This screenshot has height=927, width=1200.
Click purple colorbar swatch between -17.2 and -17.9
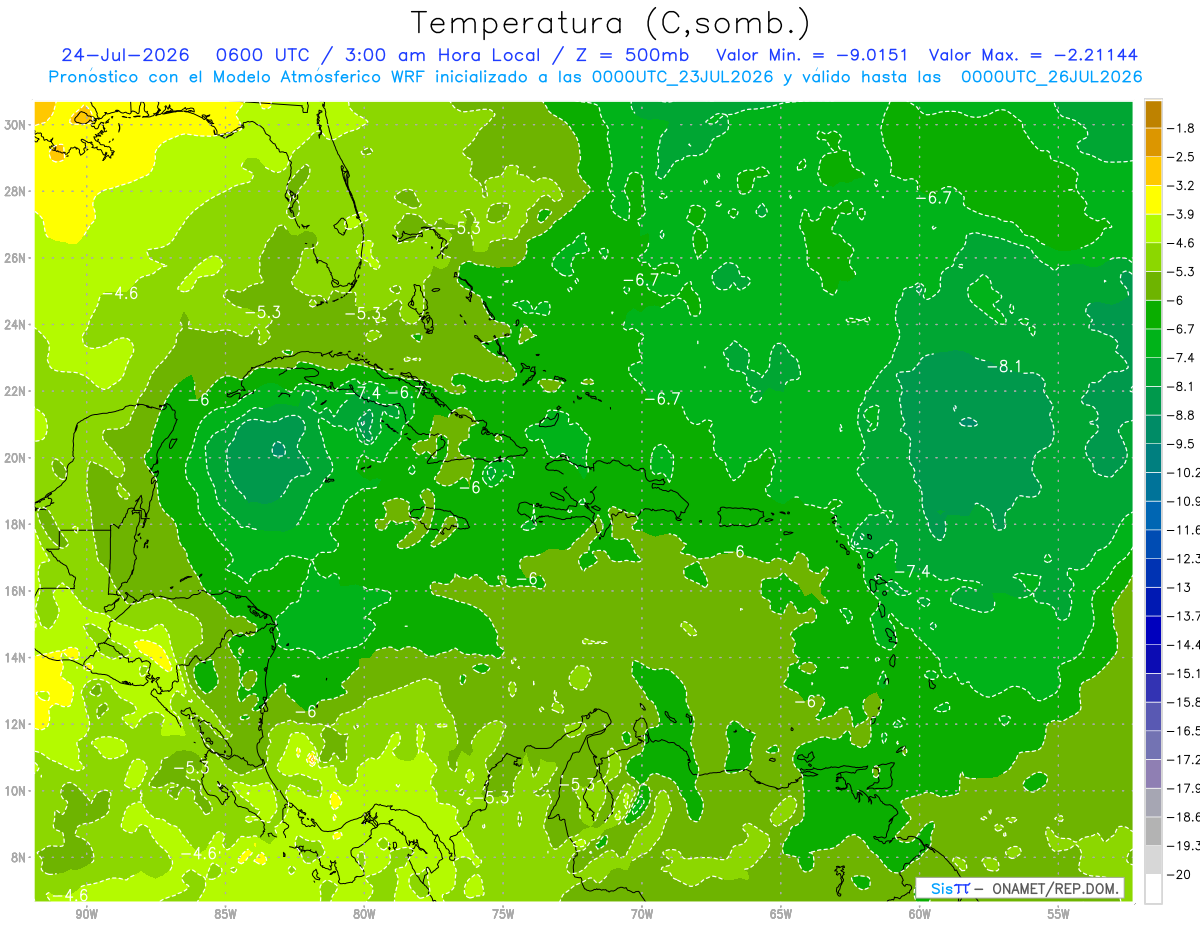(1153, 773)
